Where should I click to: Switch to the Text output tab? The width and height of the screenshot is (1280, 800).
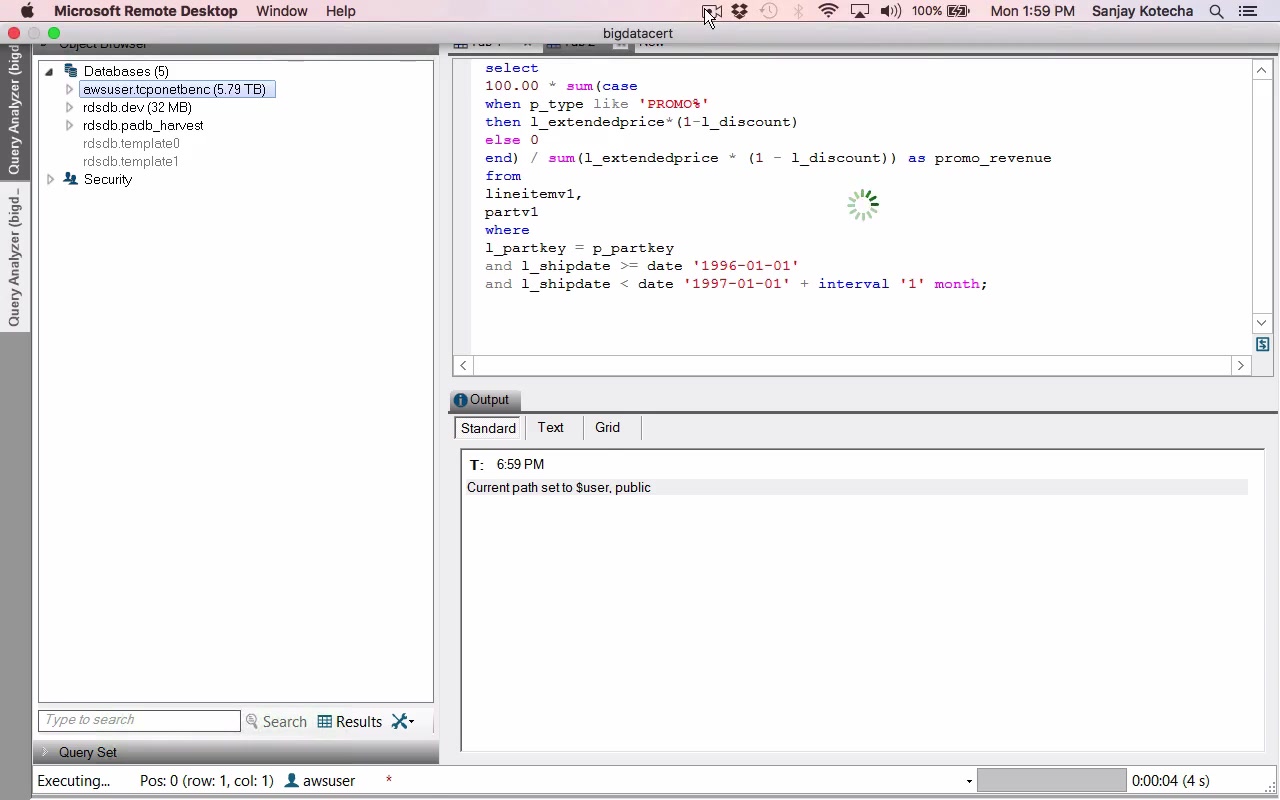(x=551, y=427)
